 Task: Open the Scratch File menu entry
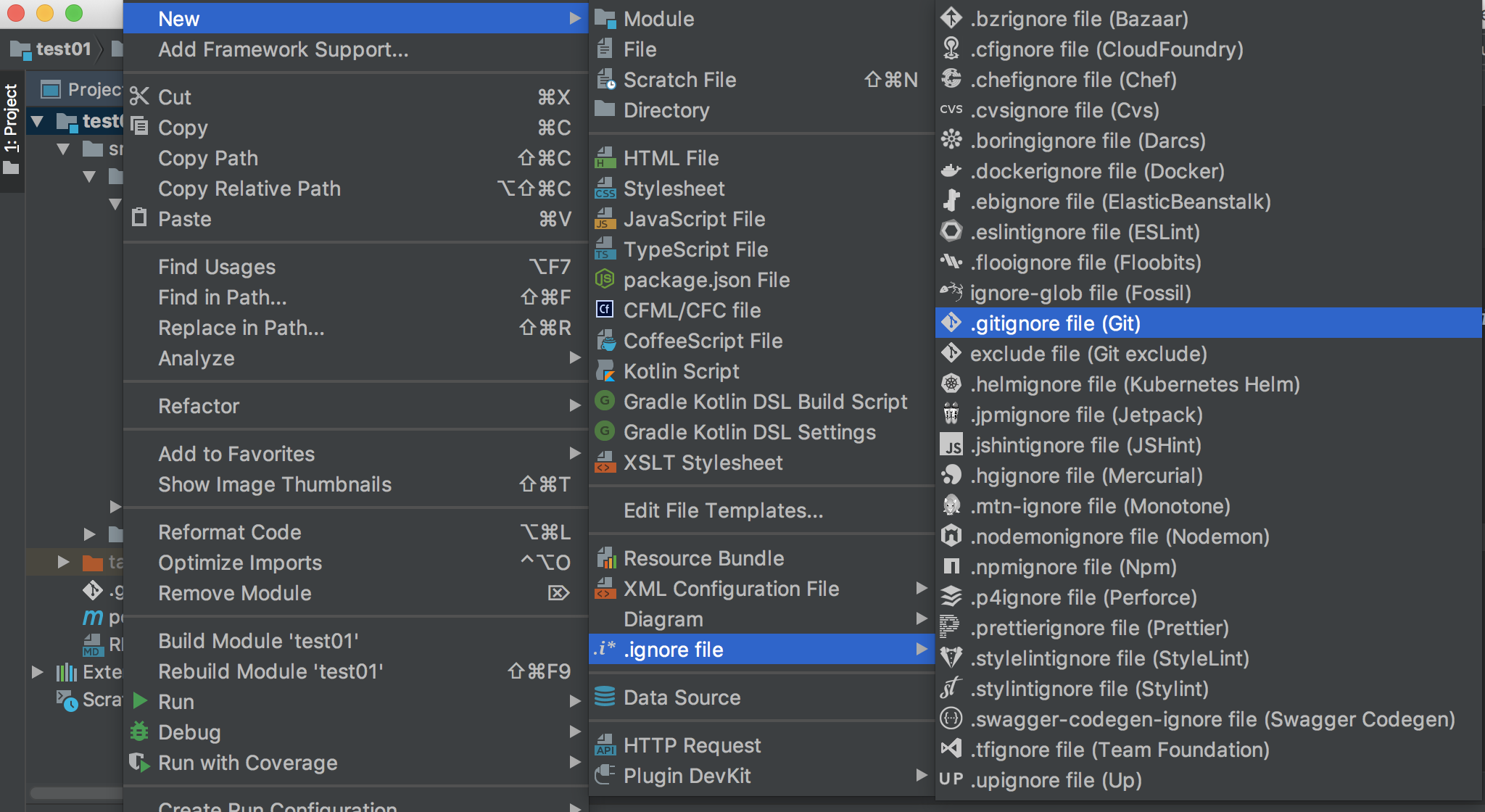(x=679, y=80)
